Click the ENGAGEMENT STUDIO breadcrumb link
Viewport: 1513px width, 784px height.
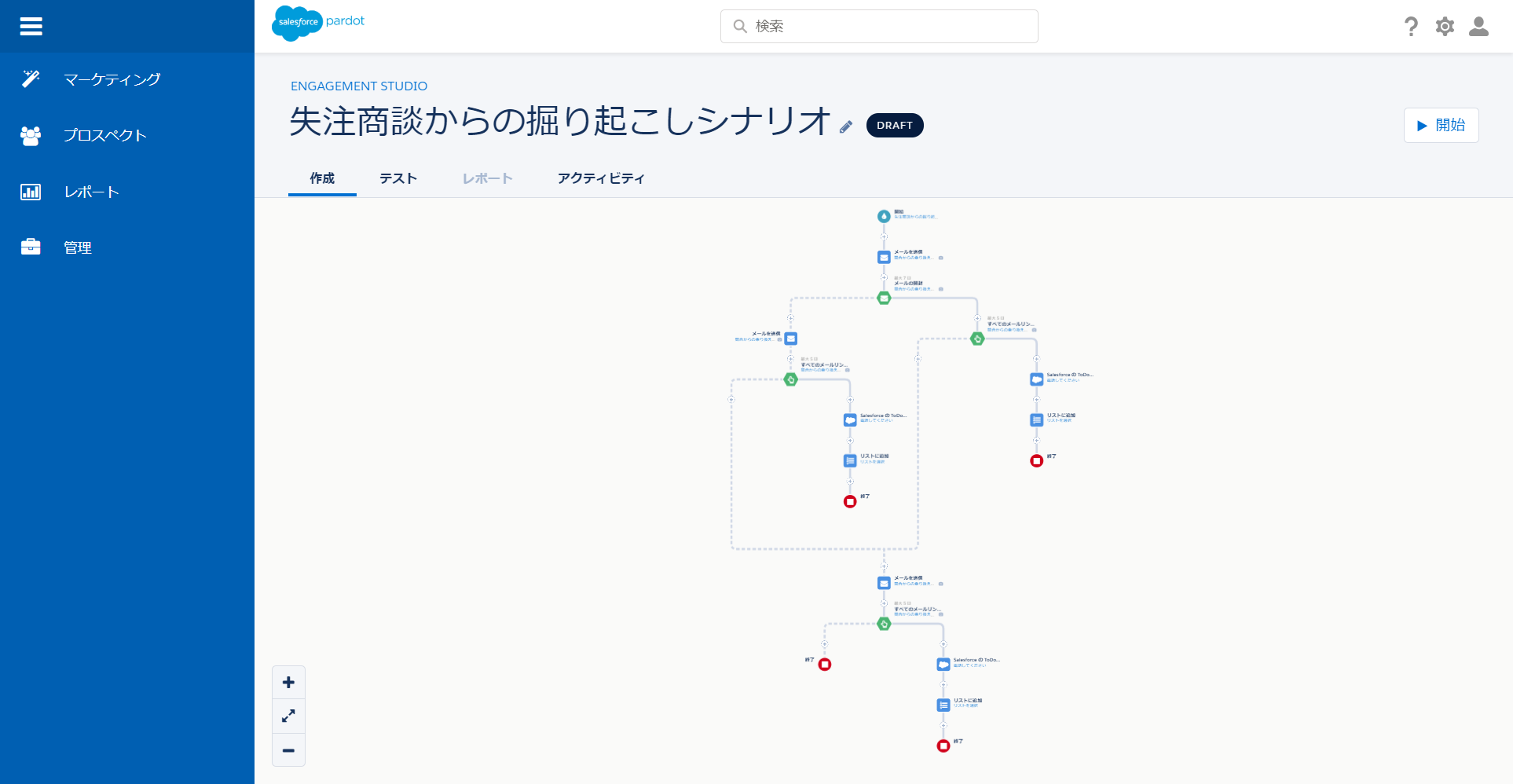click(x=359, y=86)
